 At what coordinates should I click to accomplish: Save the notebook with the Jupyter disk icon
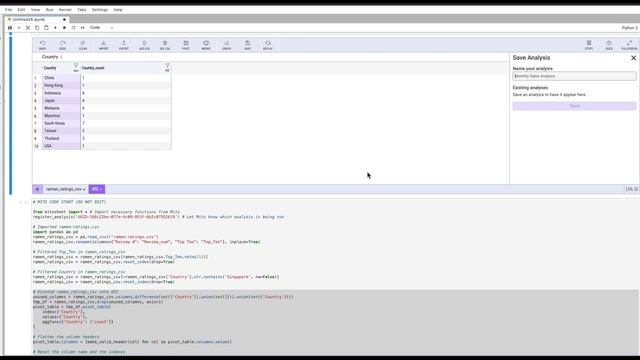pos(10,28)
